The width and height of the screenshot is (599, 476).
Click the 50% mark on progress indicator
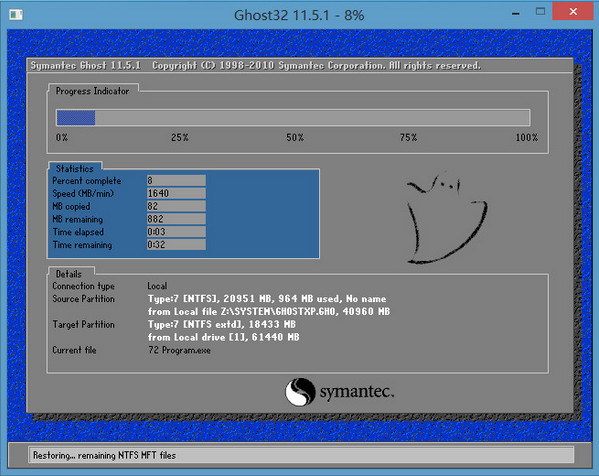[x=295, y=138]
